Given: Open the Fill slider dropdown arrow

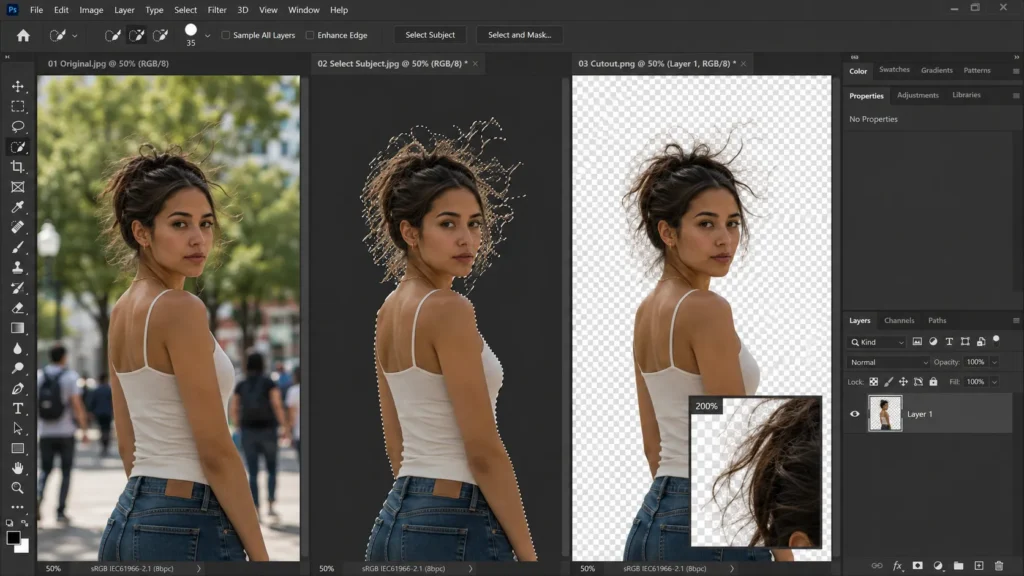Looking at the screenshot, I should [x=995, y=382].
